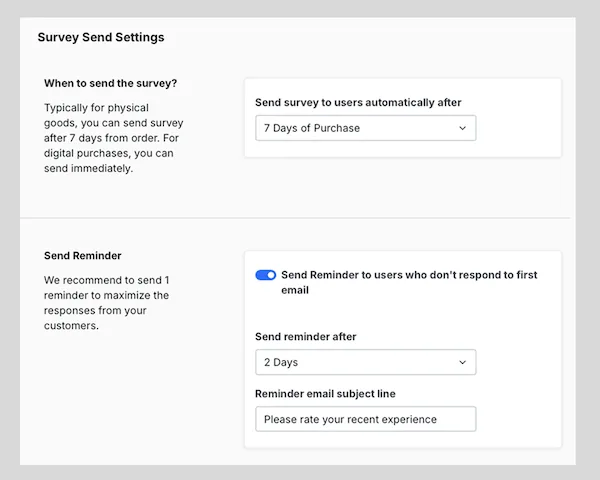Click the "Send Reminder" section heading on the left
This screenshot has width=600, height=480.
coord(83,256)
